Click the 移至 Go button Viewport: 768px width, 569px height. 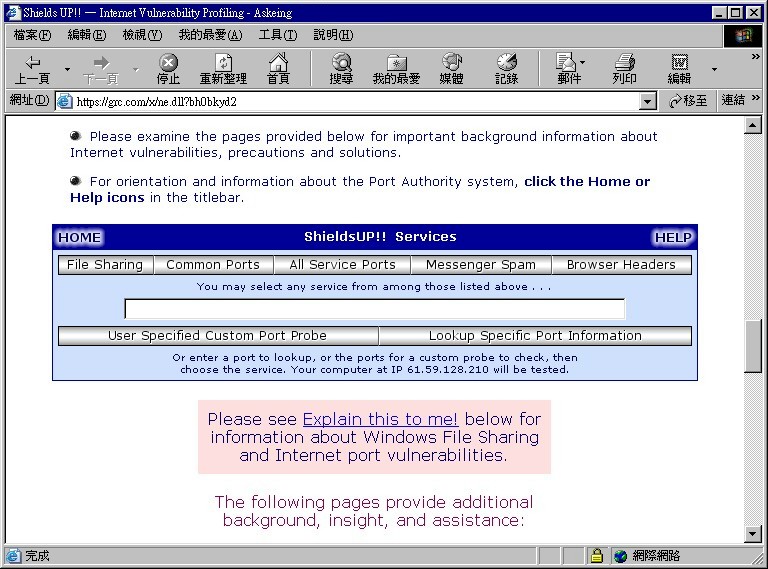coord(688,100)
